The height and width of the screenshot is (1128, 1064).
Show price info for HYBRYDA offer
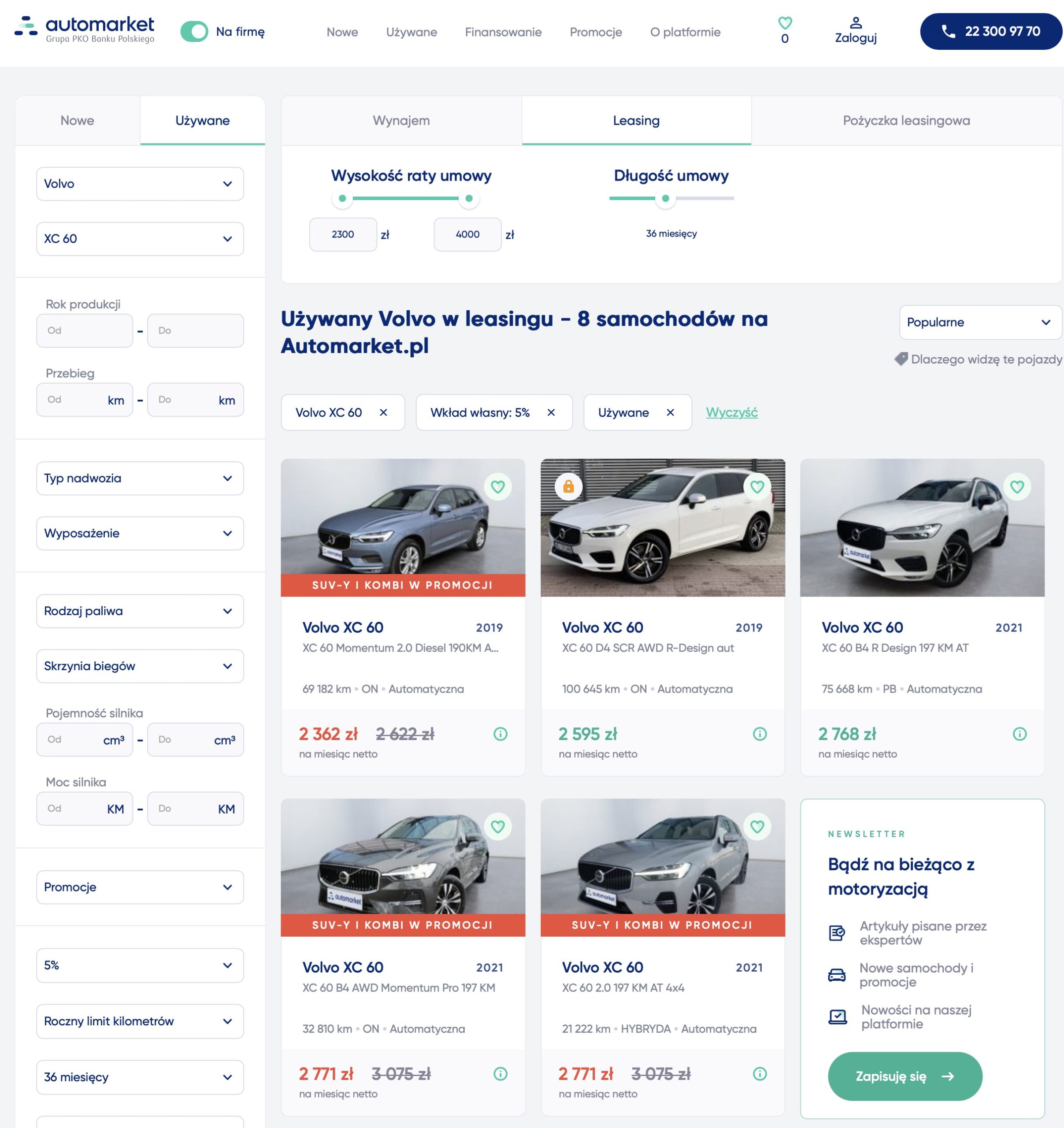760,1074
